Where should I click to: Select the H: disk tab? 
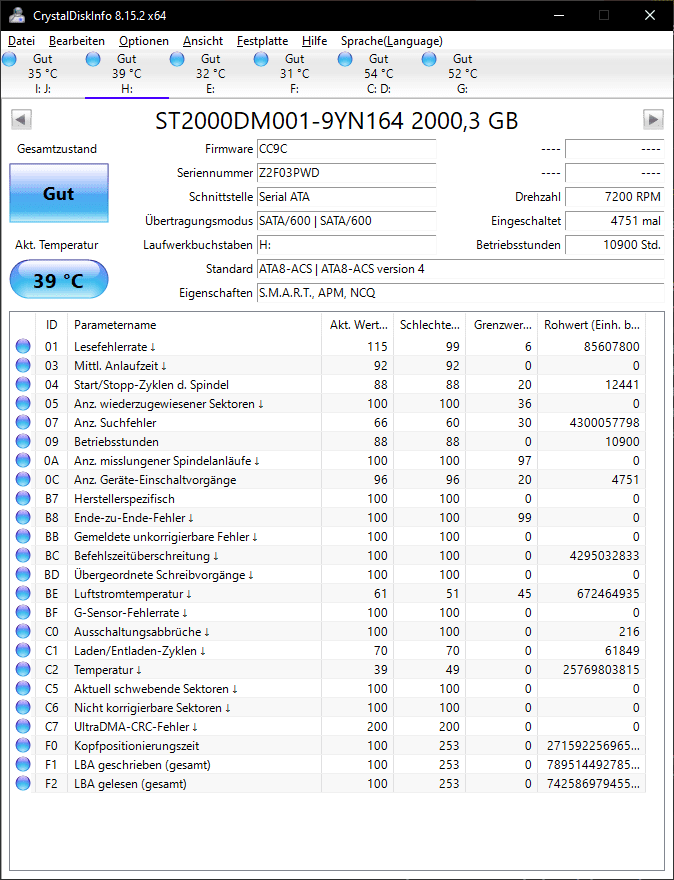[x=127, y=74]
